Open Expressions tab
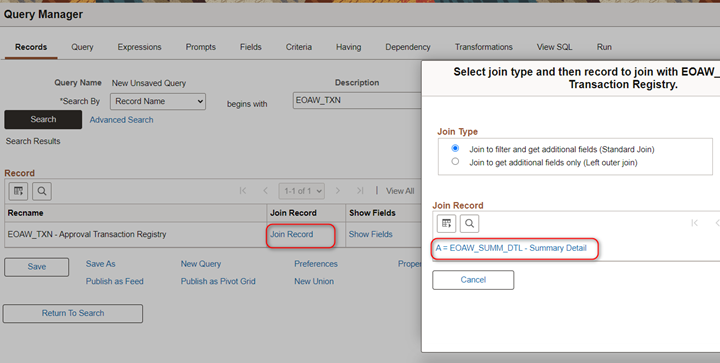This screenshot has height=363, width=720. click(139, 47)
